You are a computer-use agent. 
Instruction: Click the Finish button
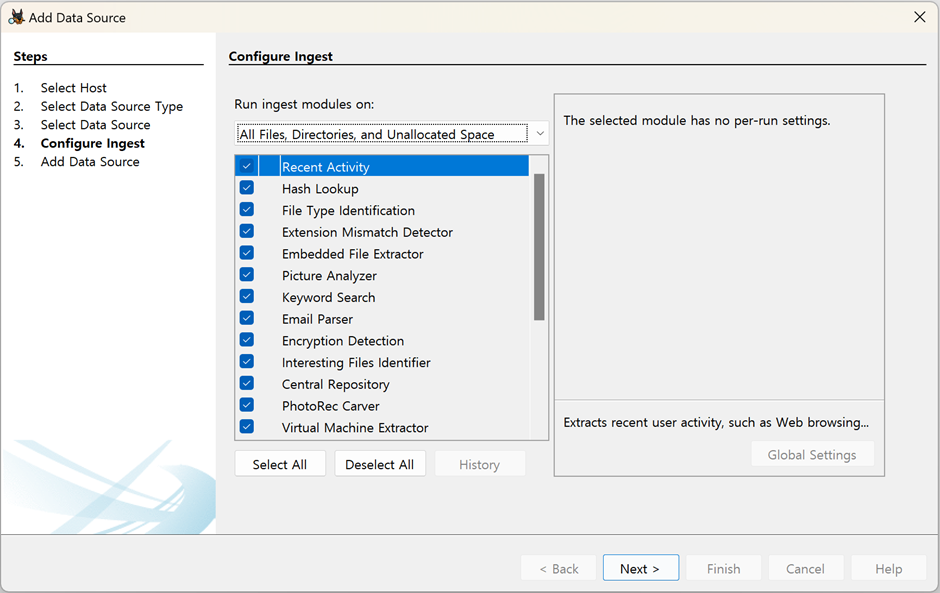(x=724, y=568)
